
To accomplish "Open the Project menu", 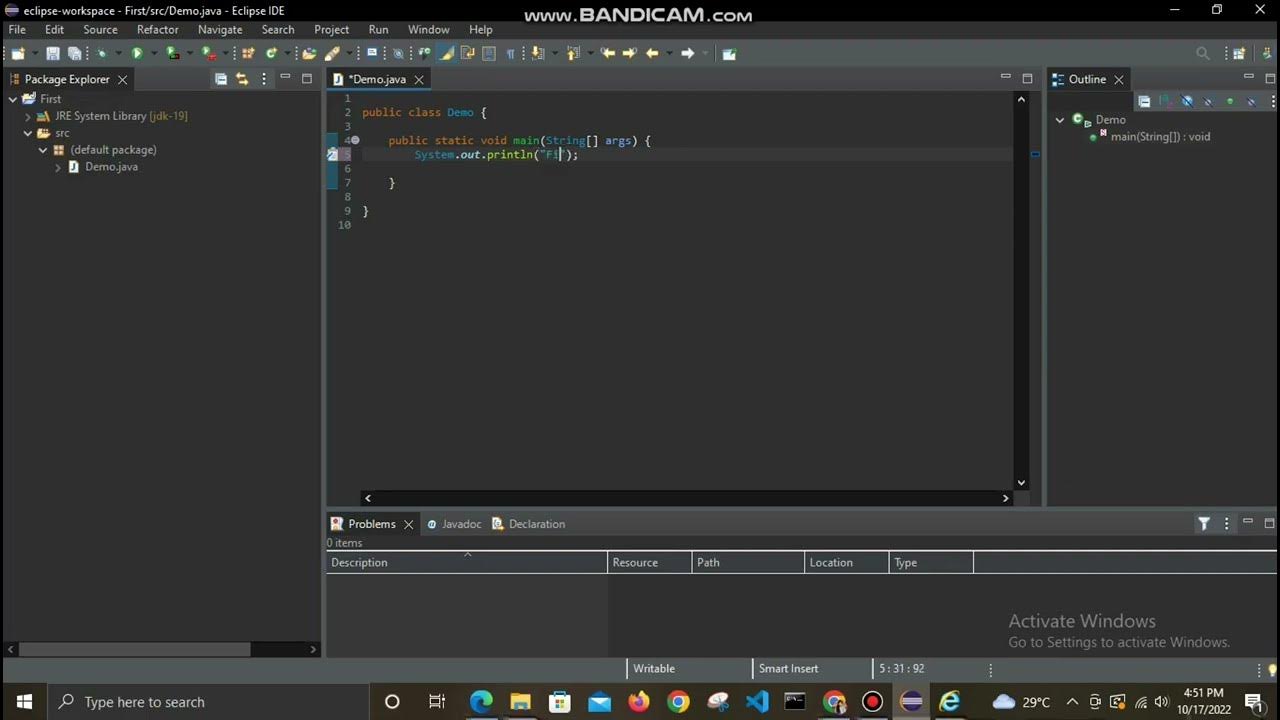I will coord(332,30).
